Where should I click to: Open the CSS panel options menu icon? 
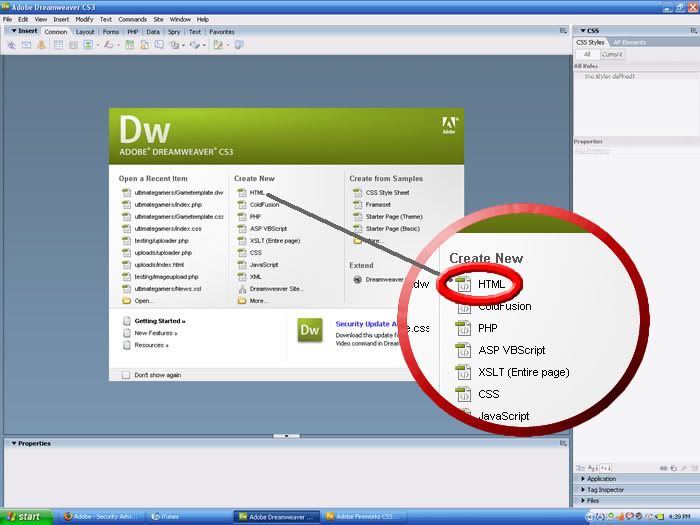click(x=693, y=30)
